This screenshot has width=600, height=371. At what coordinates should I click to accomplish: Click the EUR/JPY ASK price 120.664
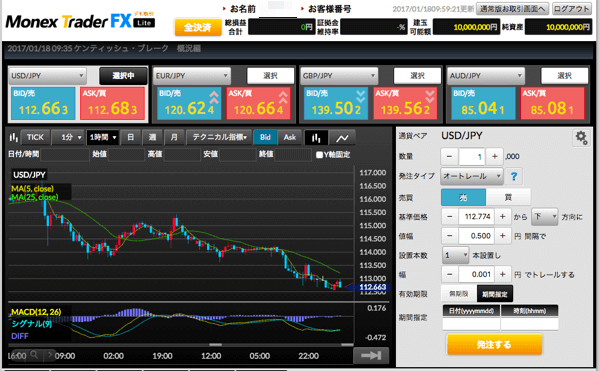click(258, 103)
